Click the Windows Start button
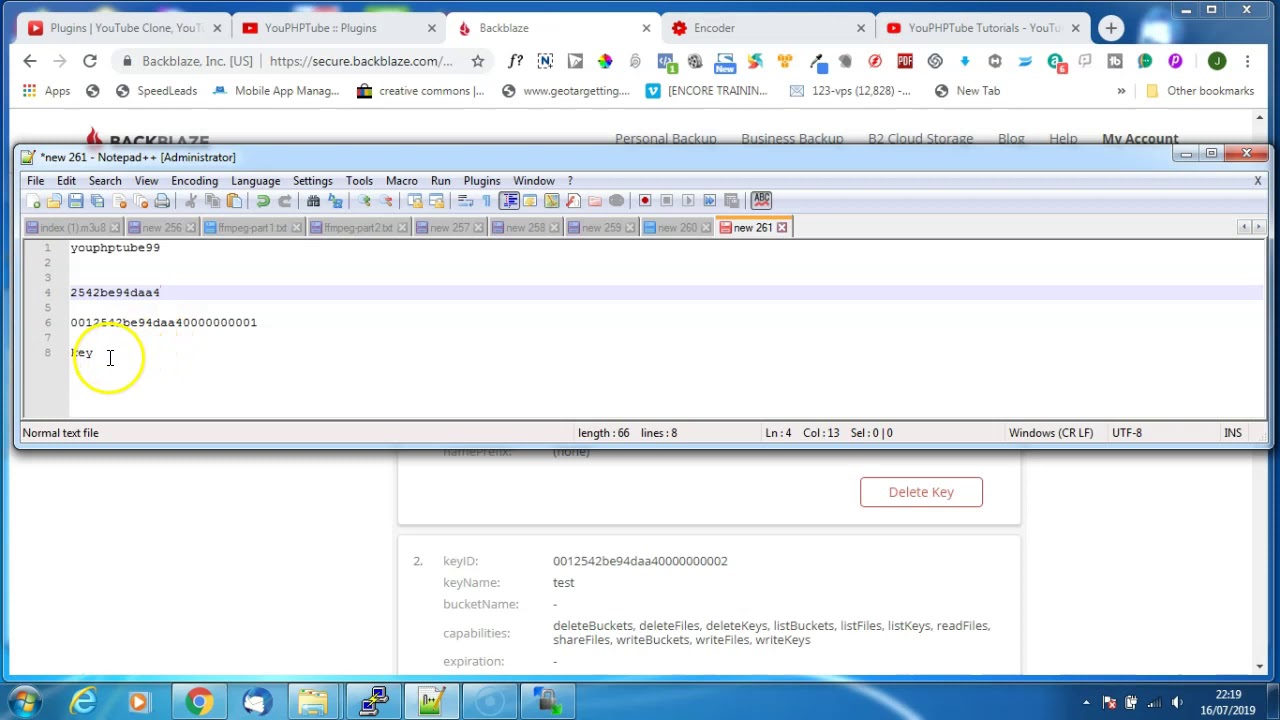This screenshot has width=1280, height=720. pyautogui.click(x=24, y=701)
